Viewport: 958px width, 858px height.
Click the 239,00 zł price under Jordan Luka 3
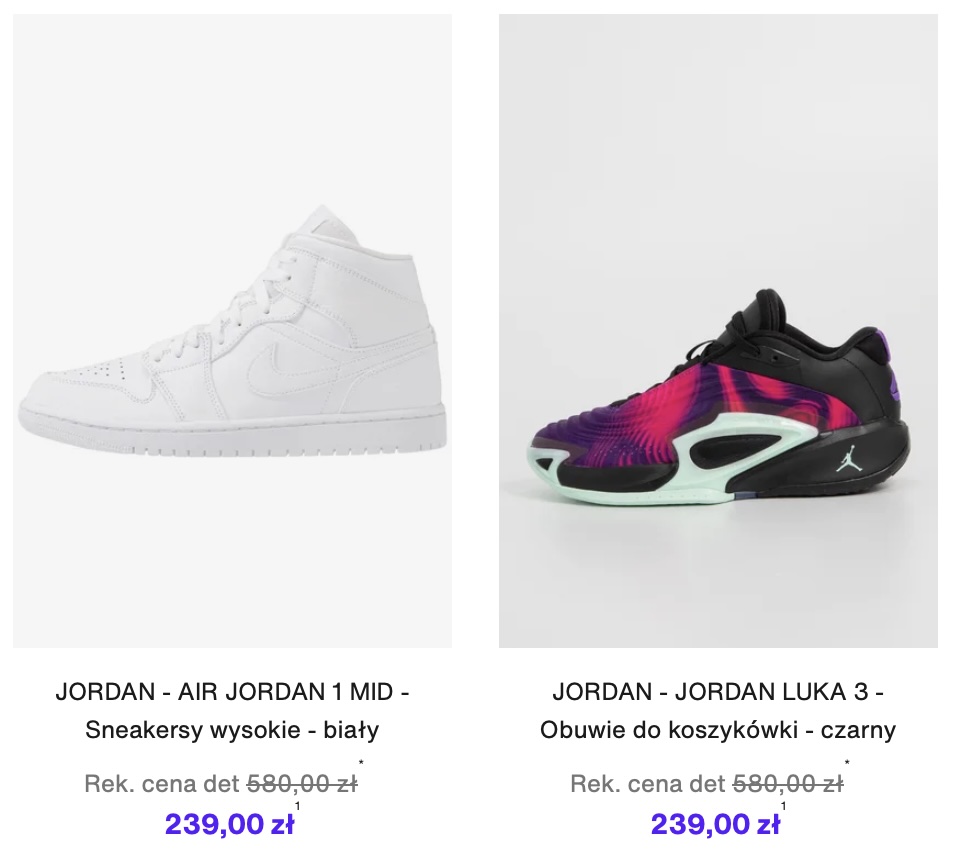coord(715,824)
